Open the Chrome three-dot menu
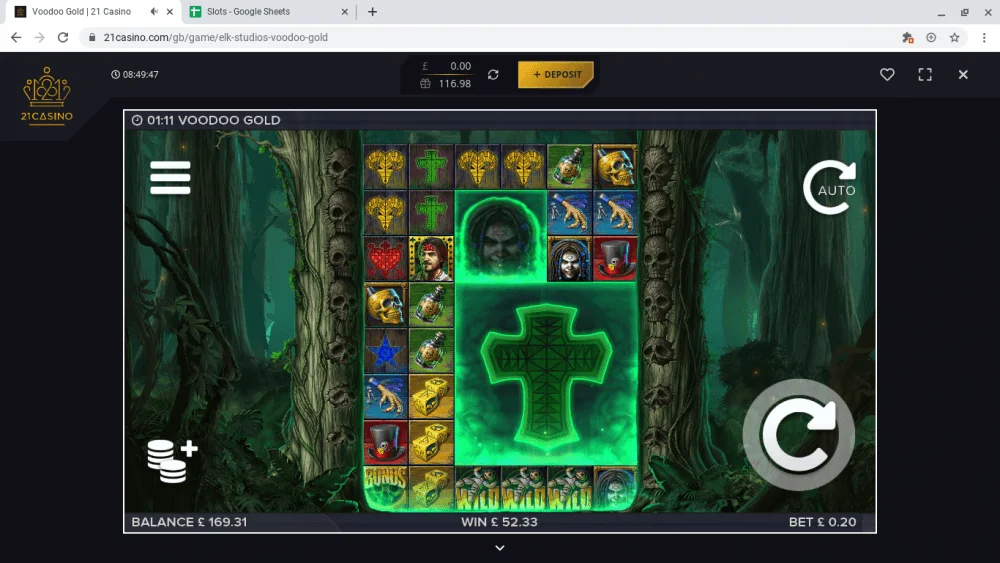The height and width of the screenshot is (563, 1000). coord(984,38)
